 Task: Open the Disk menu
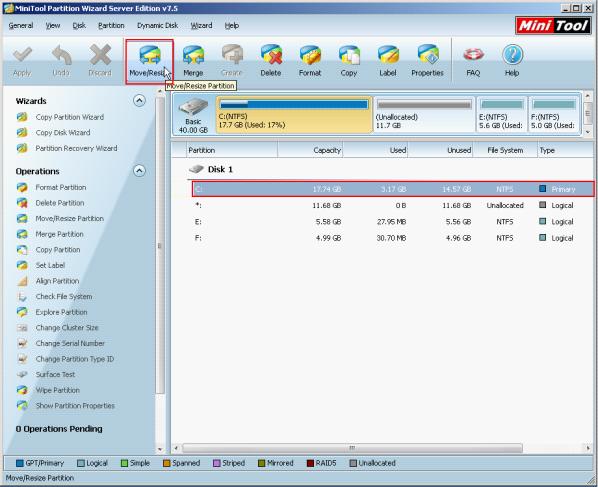(79, 26)
